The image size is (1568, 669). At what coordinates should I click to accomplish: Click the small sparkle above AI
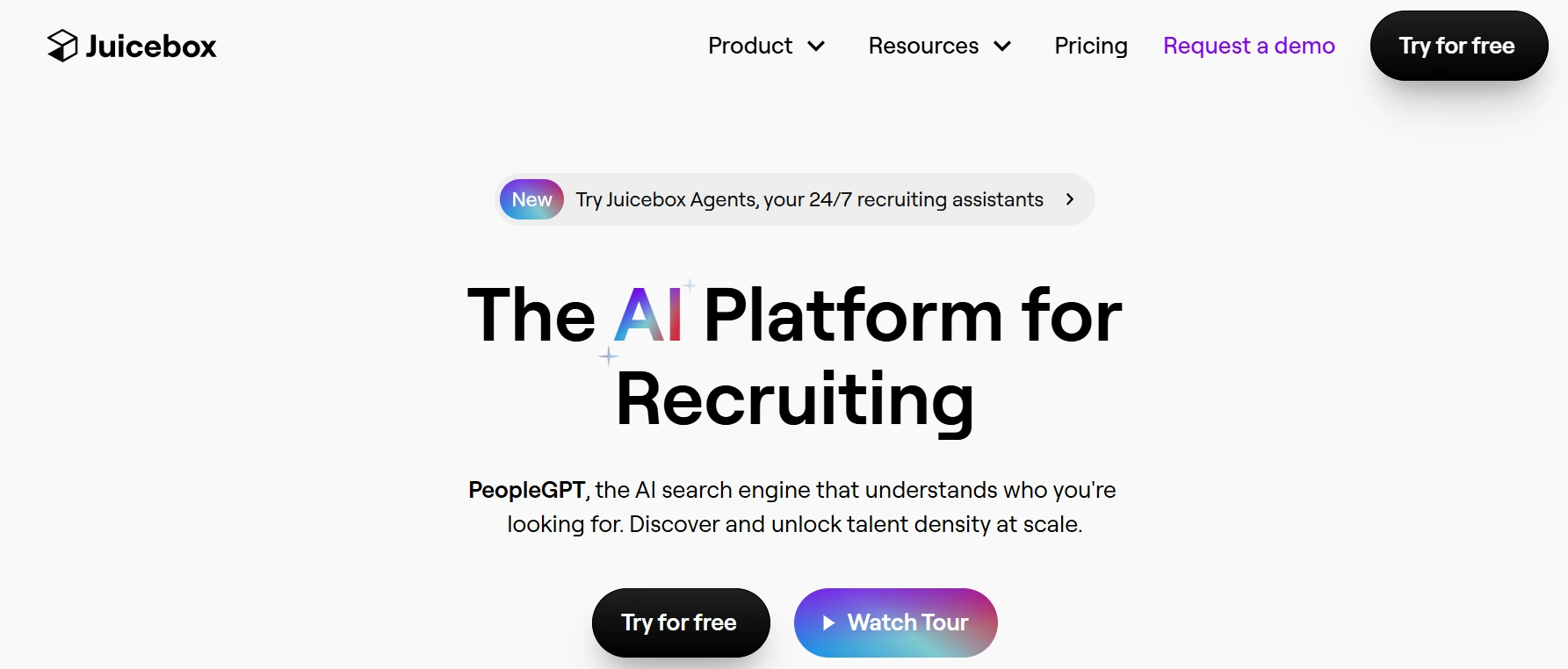[x=690, y=284]
